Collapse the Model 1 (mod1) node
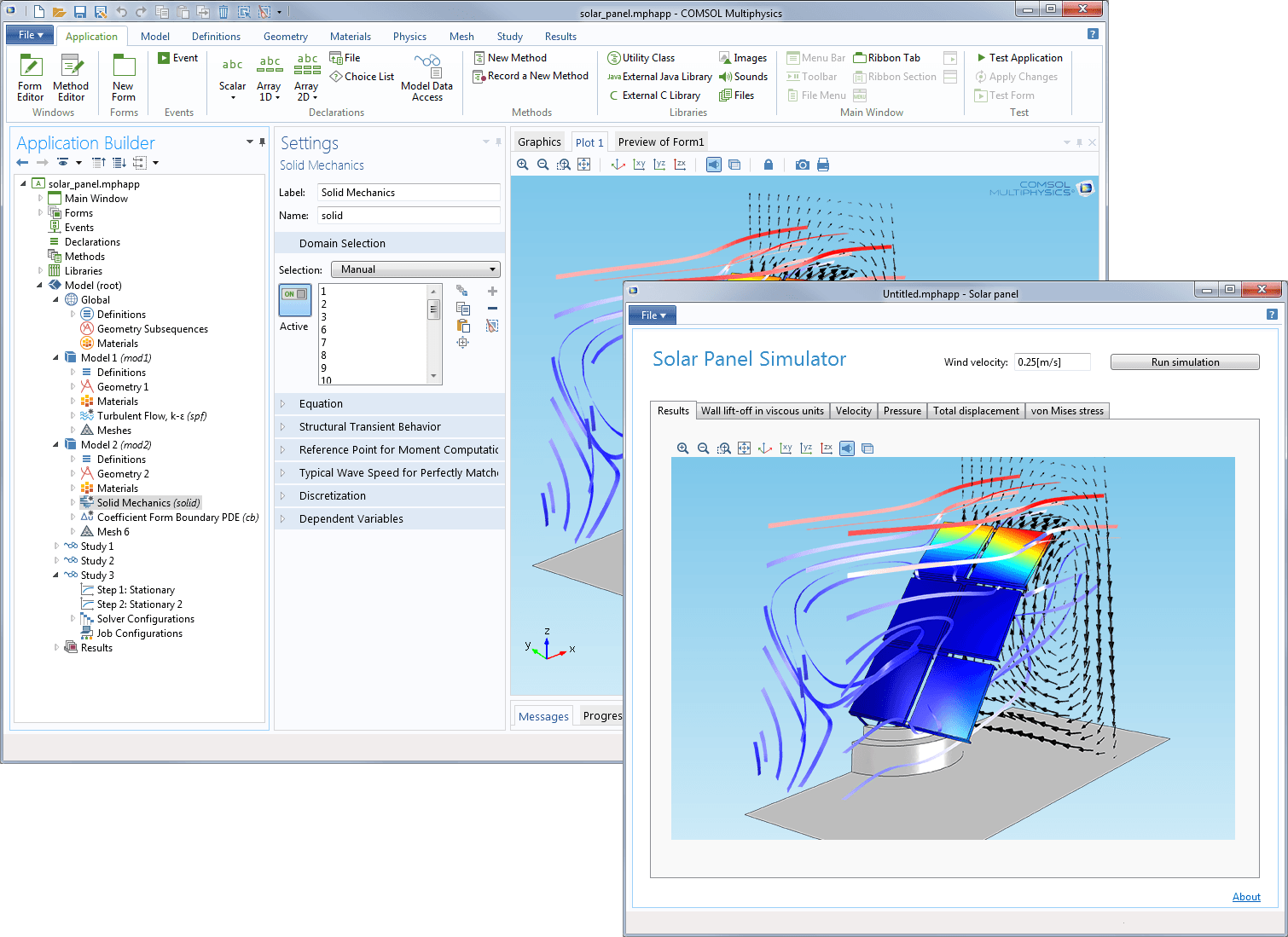 (x=56, y=358)
